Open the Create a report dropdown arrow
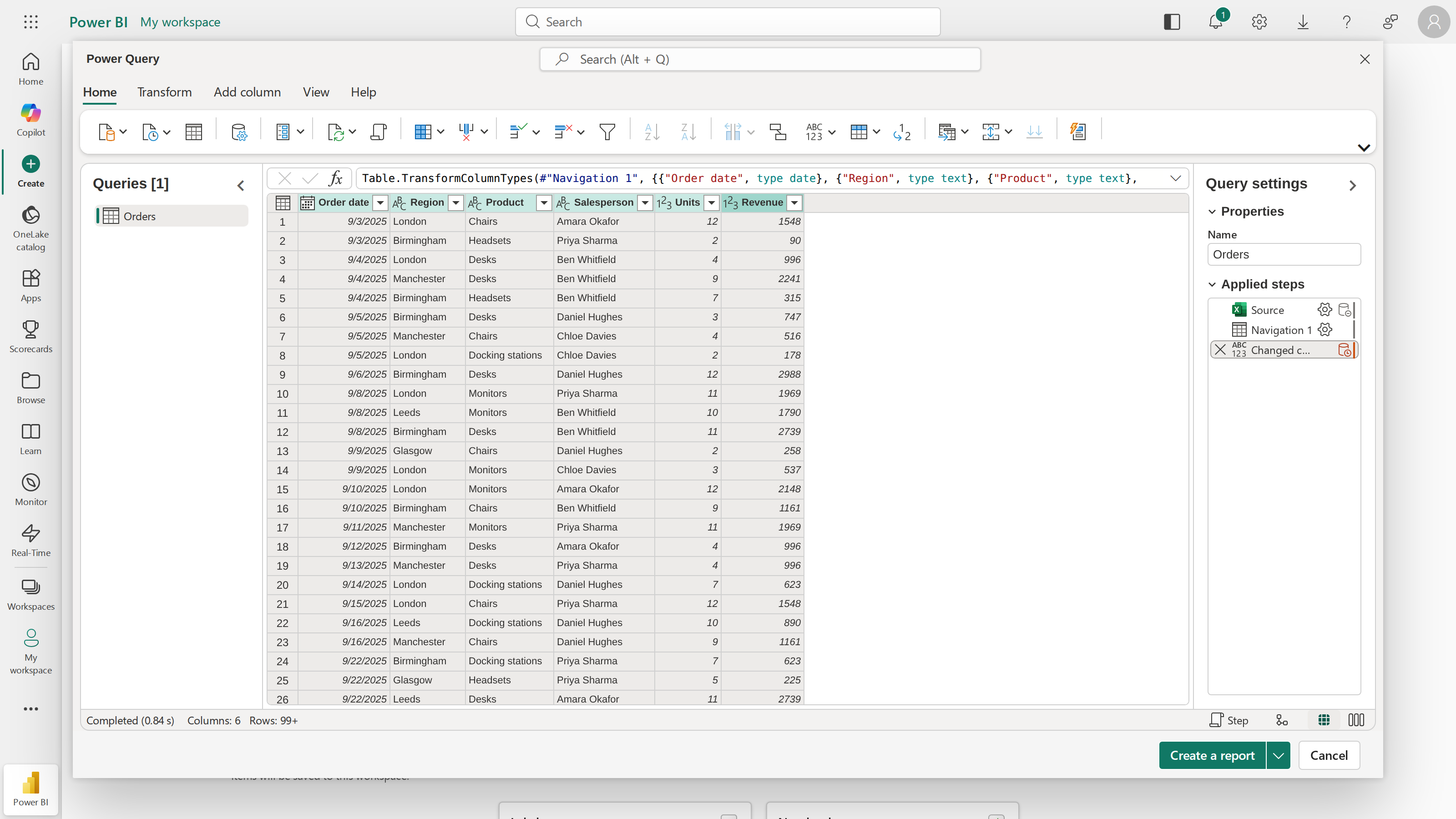Viewport: 1456px width, 819px height. coord(1278,756)
